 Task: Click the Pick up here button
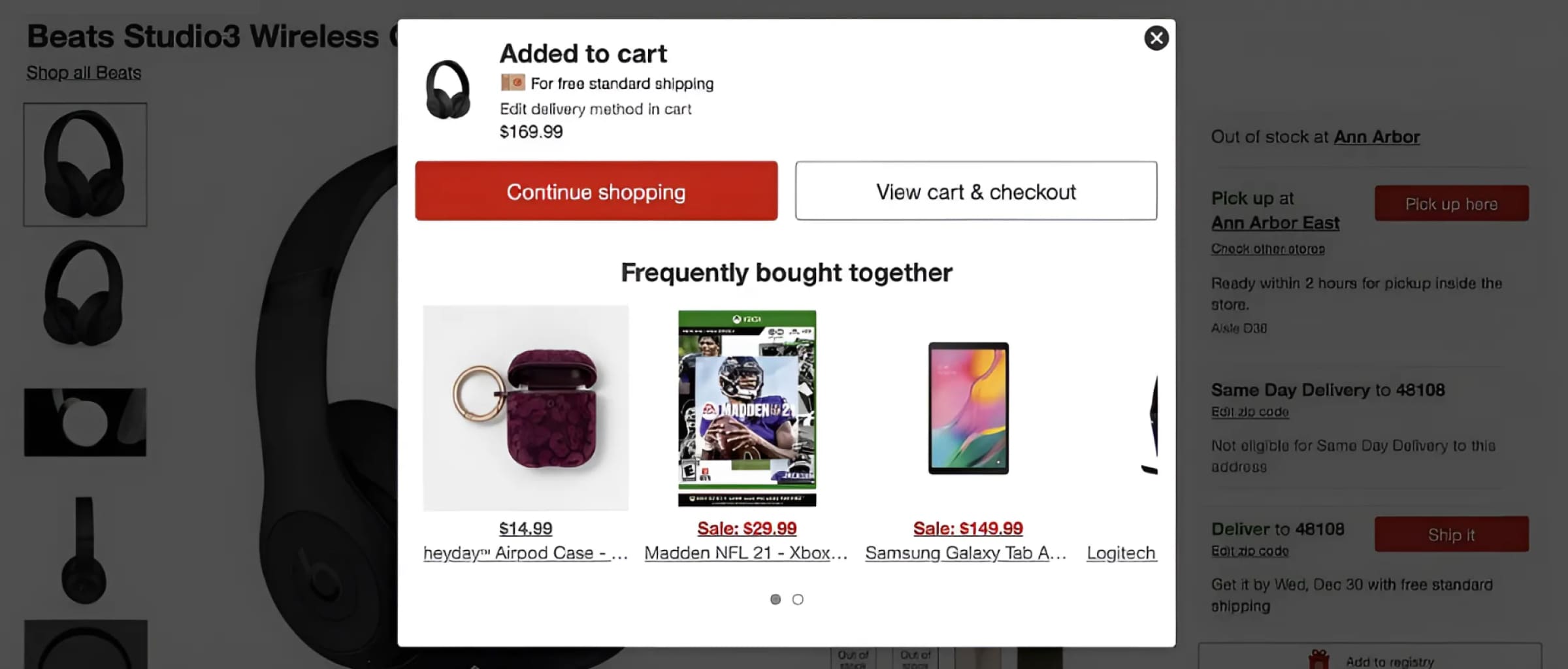click(x=1452, y=203)
